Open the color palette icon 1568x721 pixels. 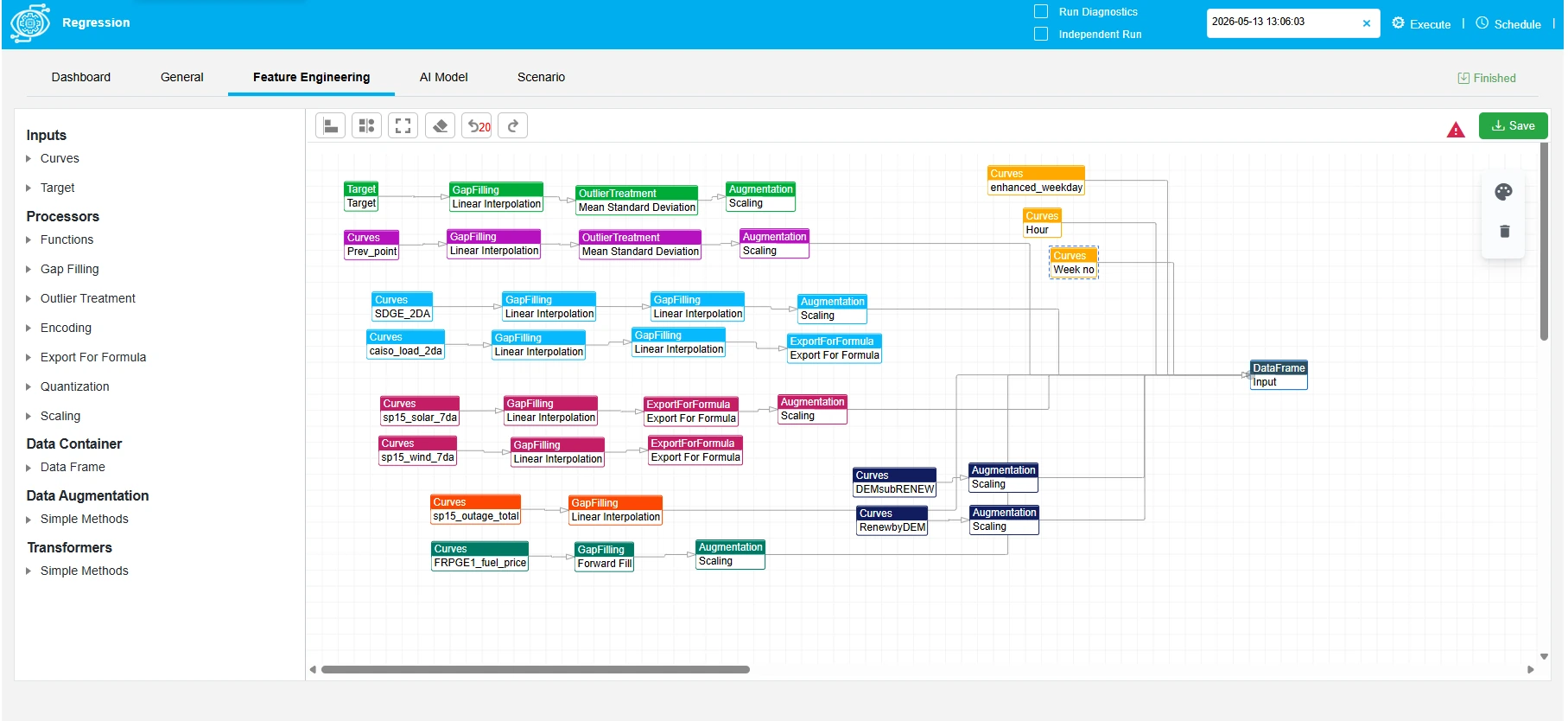tap(1504, 192)
